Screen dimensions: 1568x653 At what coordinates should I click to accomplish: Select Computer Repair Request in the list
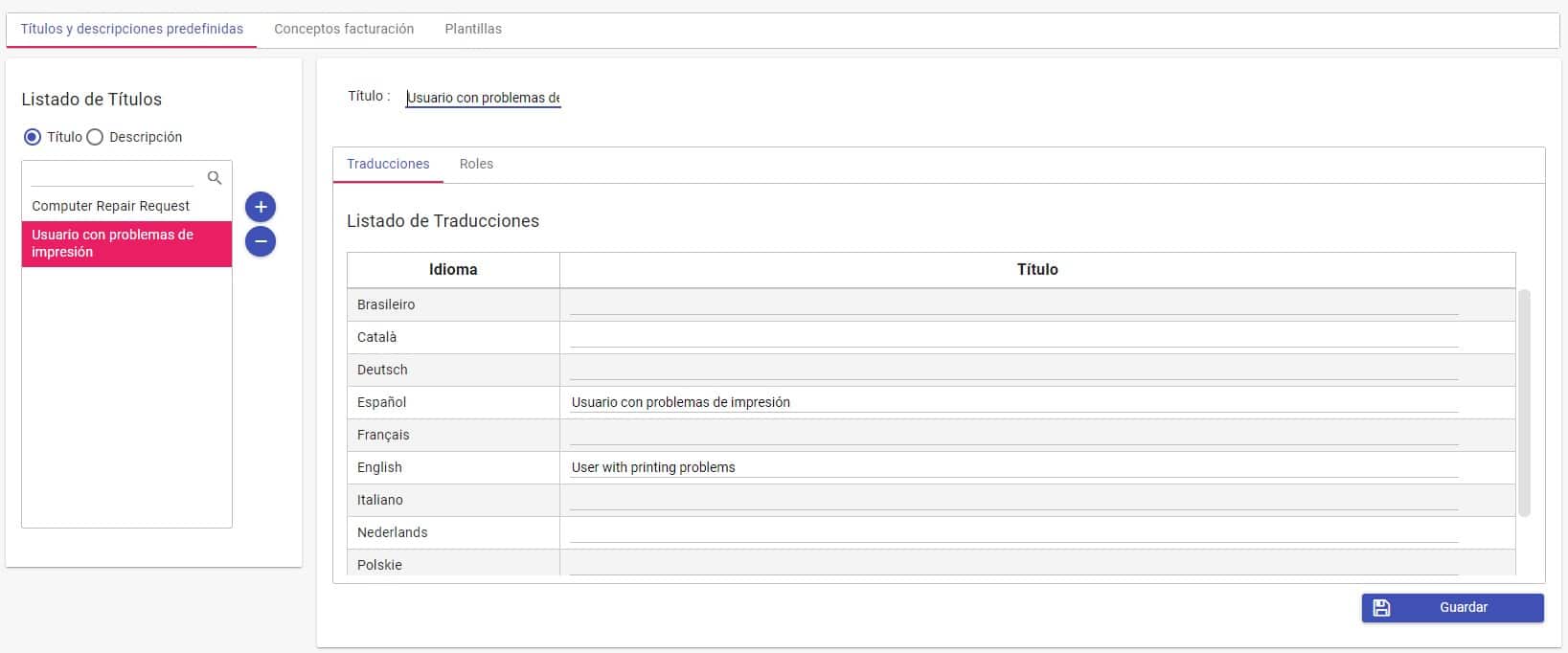coord(111,206)
